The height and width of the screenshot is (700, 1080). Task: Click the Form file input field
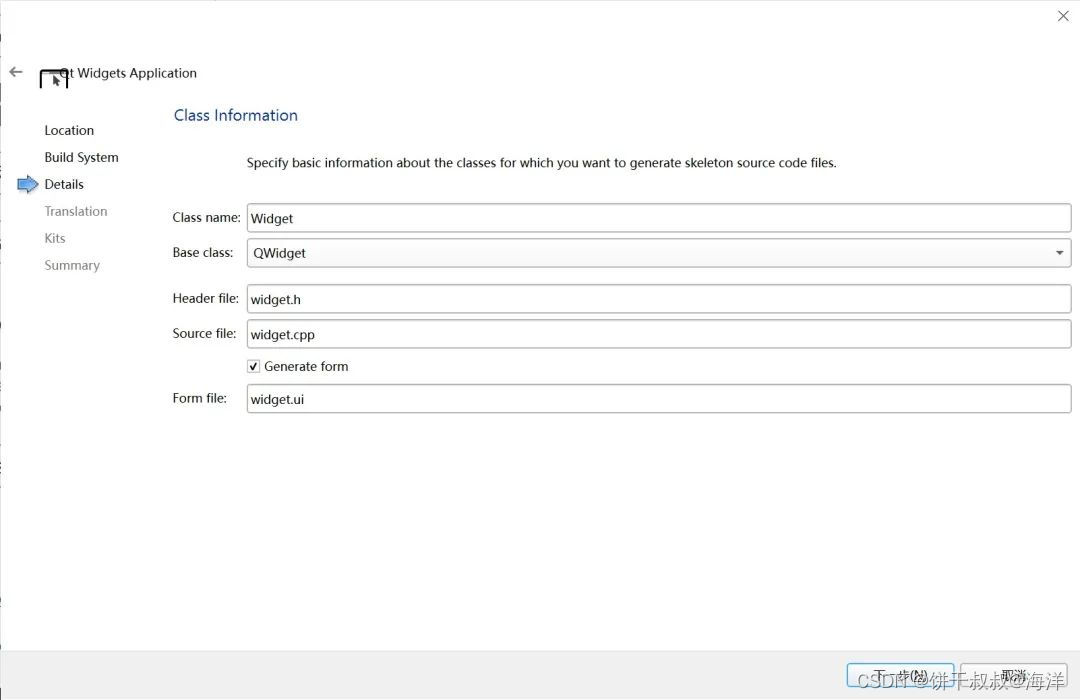pyautogui.click(x=658, y=399)
